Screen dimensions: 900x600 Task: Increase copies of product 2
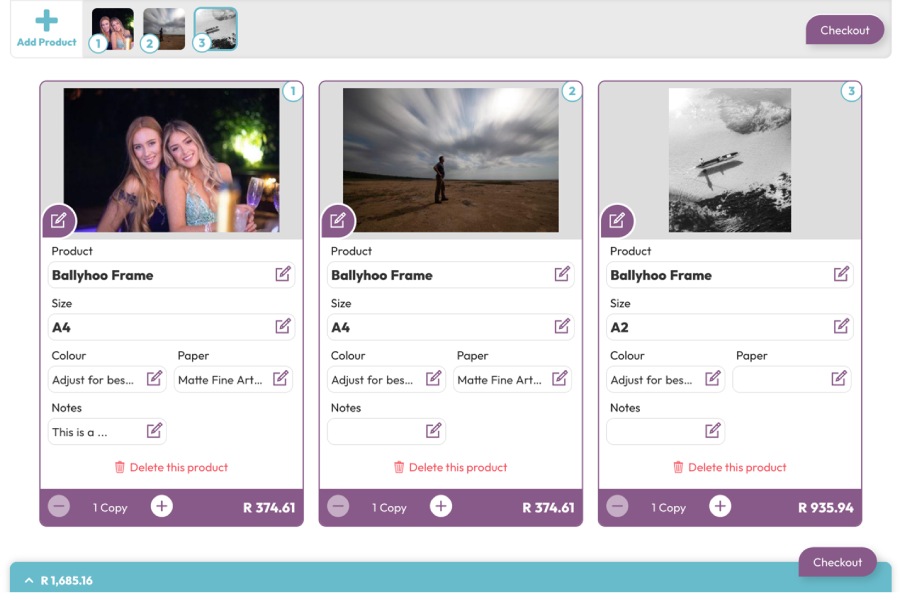click(441, 506)
